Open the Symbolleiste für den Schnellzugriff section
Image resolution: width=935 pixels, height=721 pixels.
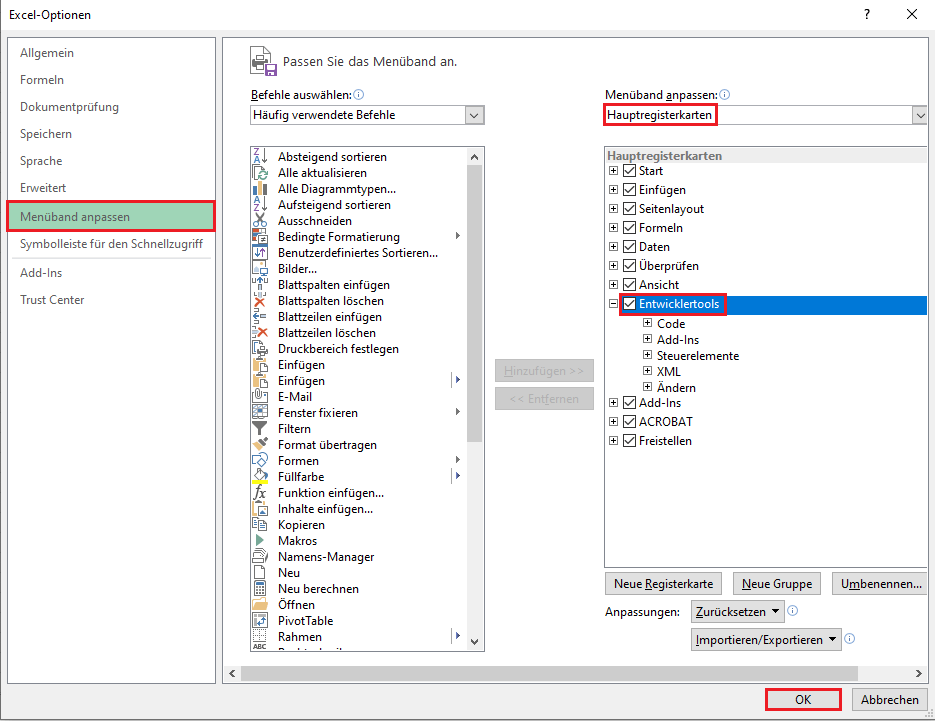[111, 244]
